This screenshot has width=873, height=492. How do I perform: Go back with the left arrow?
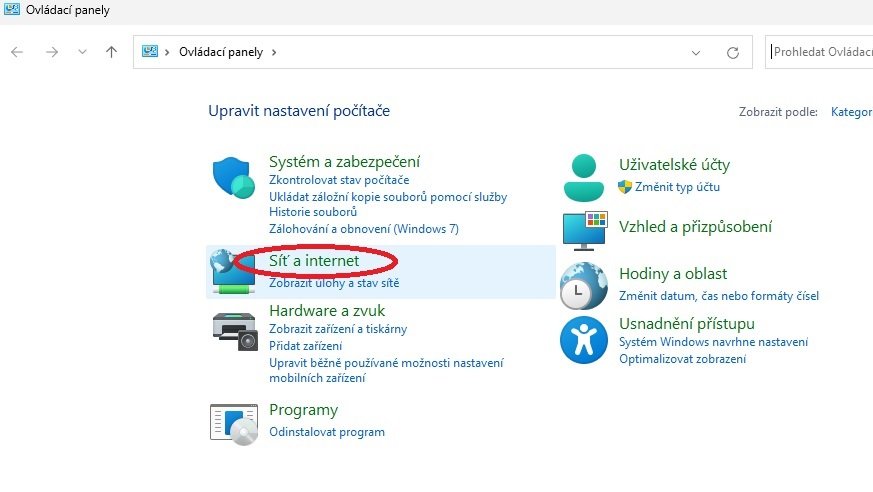(x=17, y=52)
